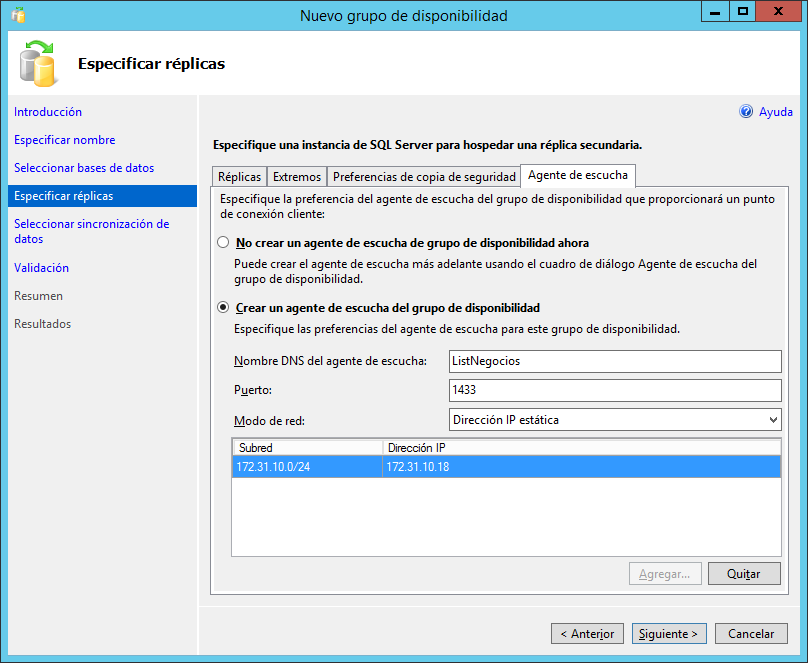
Task: Click the "< Anterior" button
Action: pyautogui.click(x=587, y=633)
